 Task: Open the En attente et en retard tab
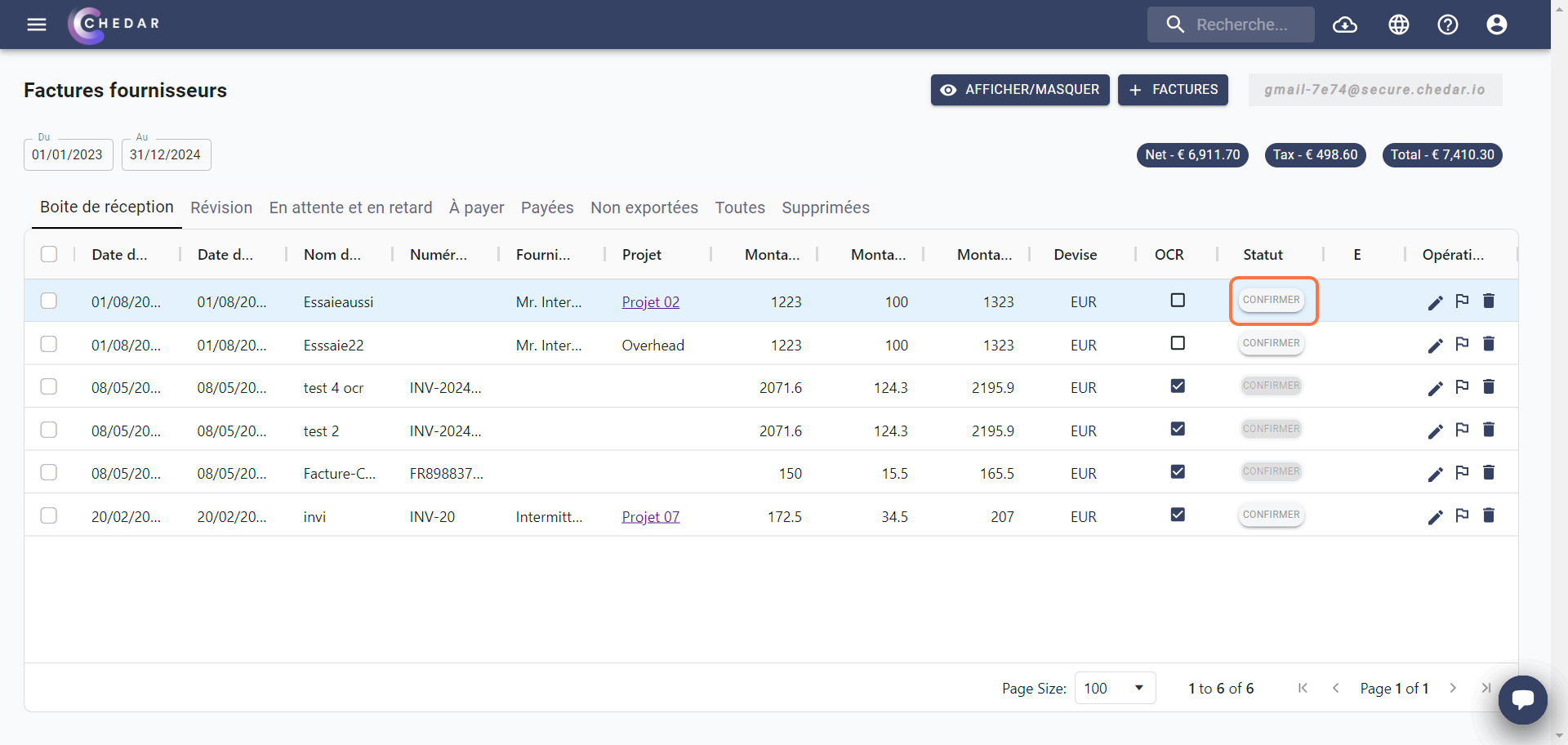coord(350,207)
